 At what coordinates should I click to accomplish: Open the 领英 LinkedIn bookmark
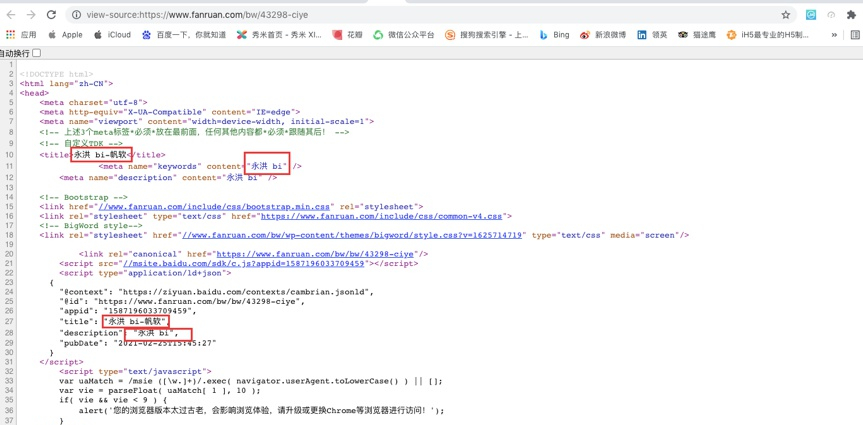pos(652,35)
